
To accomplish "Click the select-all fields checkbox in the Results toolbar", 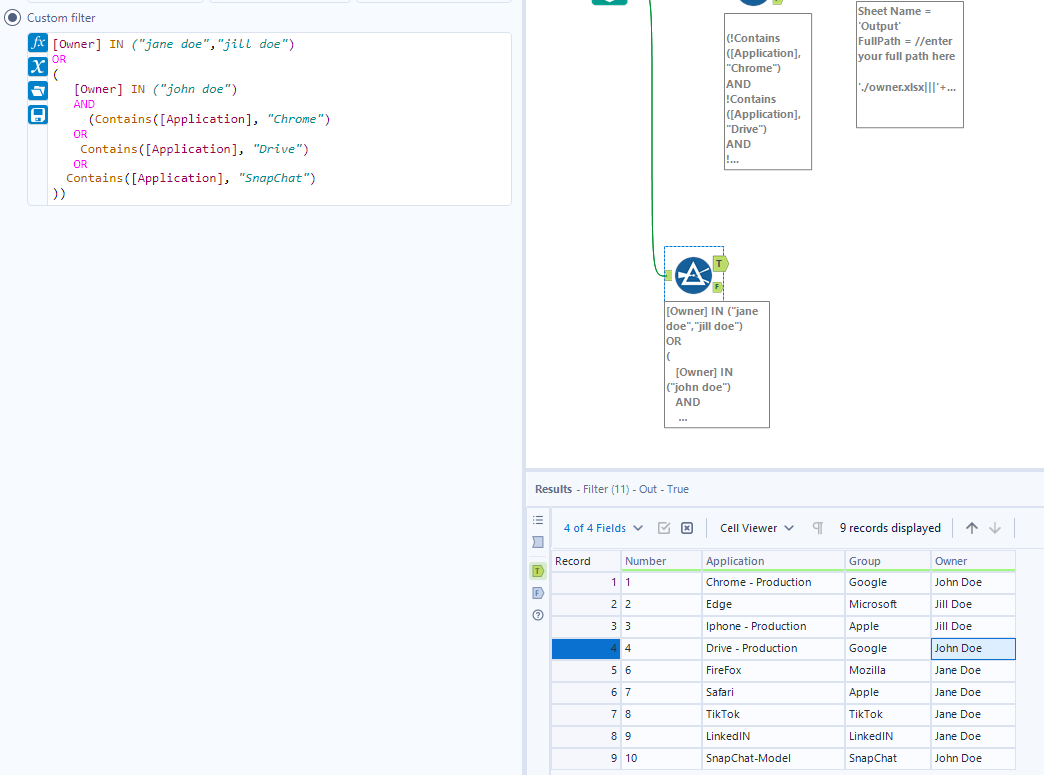I will tap(665, 527).
